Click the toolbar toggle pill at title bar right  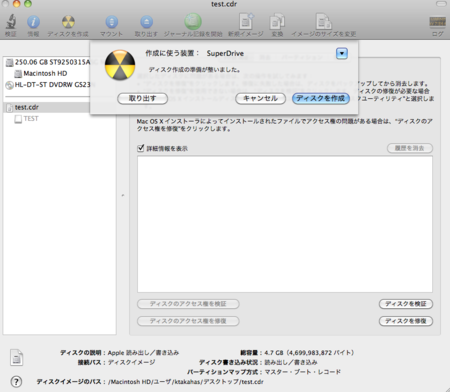pos(441,4)
